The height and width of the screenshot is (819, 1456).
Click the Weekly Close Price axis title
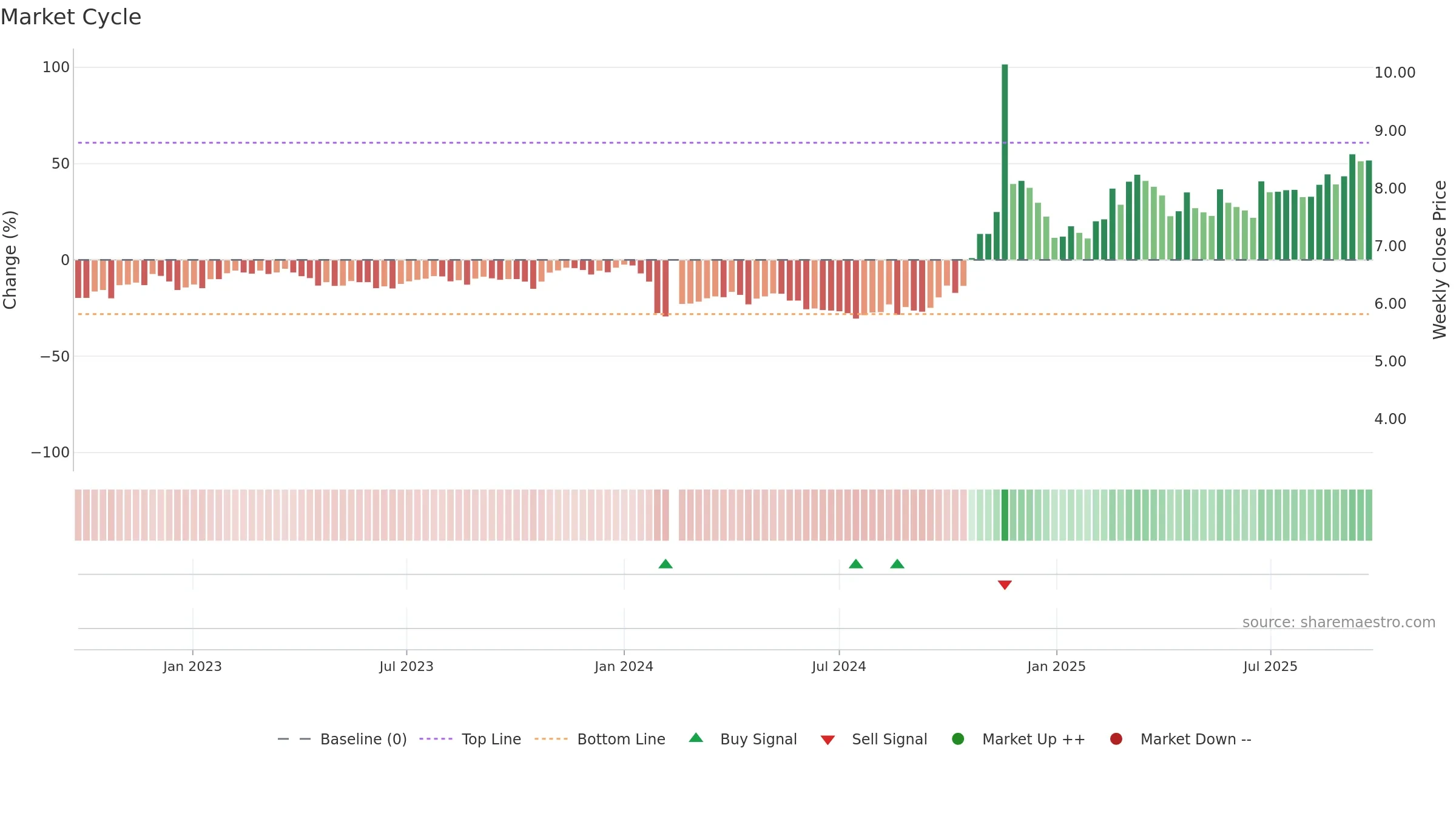(x=1440, y=260)
